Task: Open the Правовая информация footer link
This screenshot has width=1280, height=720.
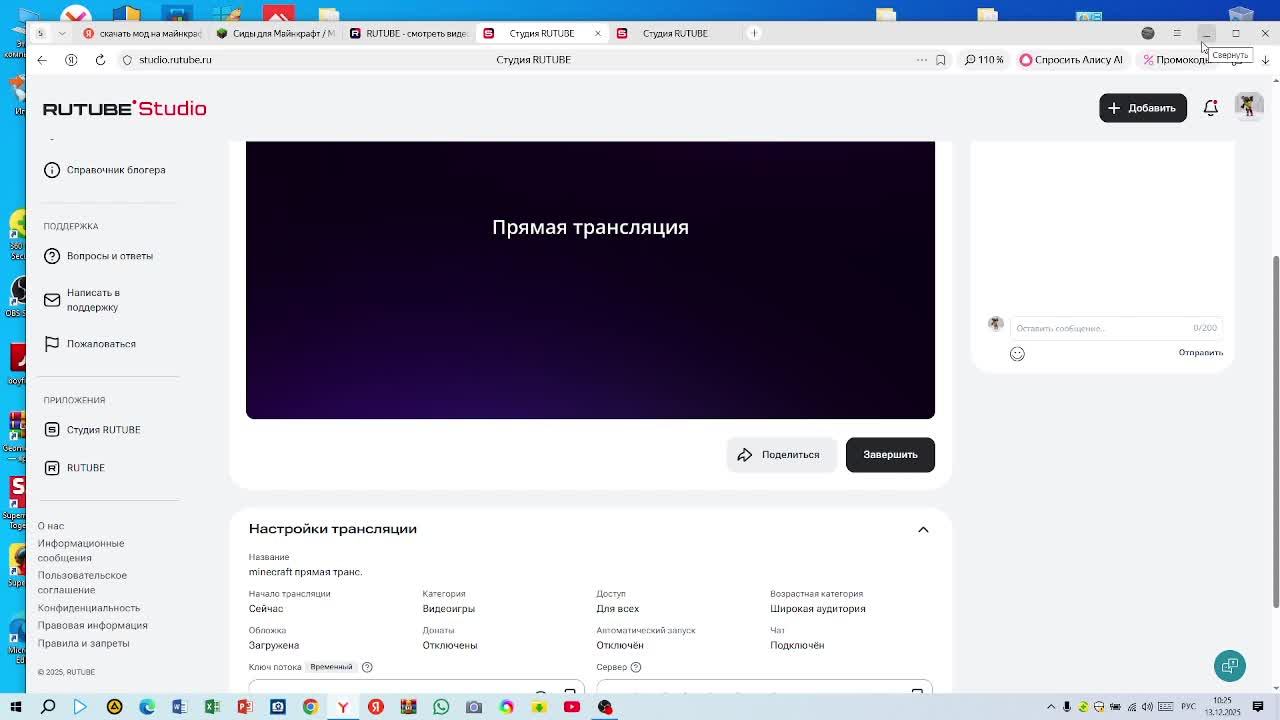Action: [92, 626]
